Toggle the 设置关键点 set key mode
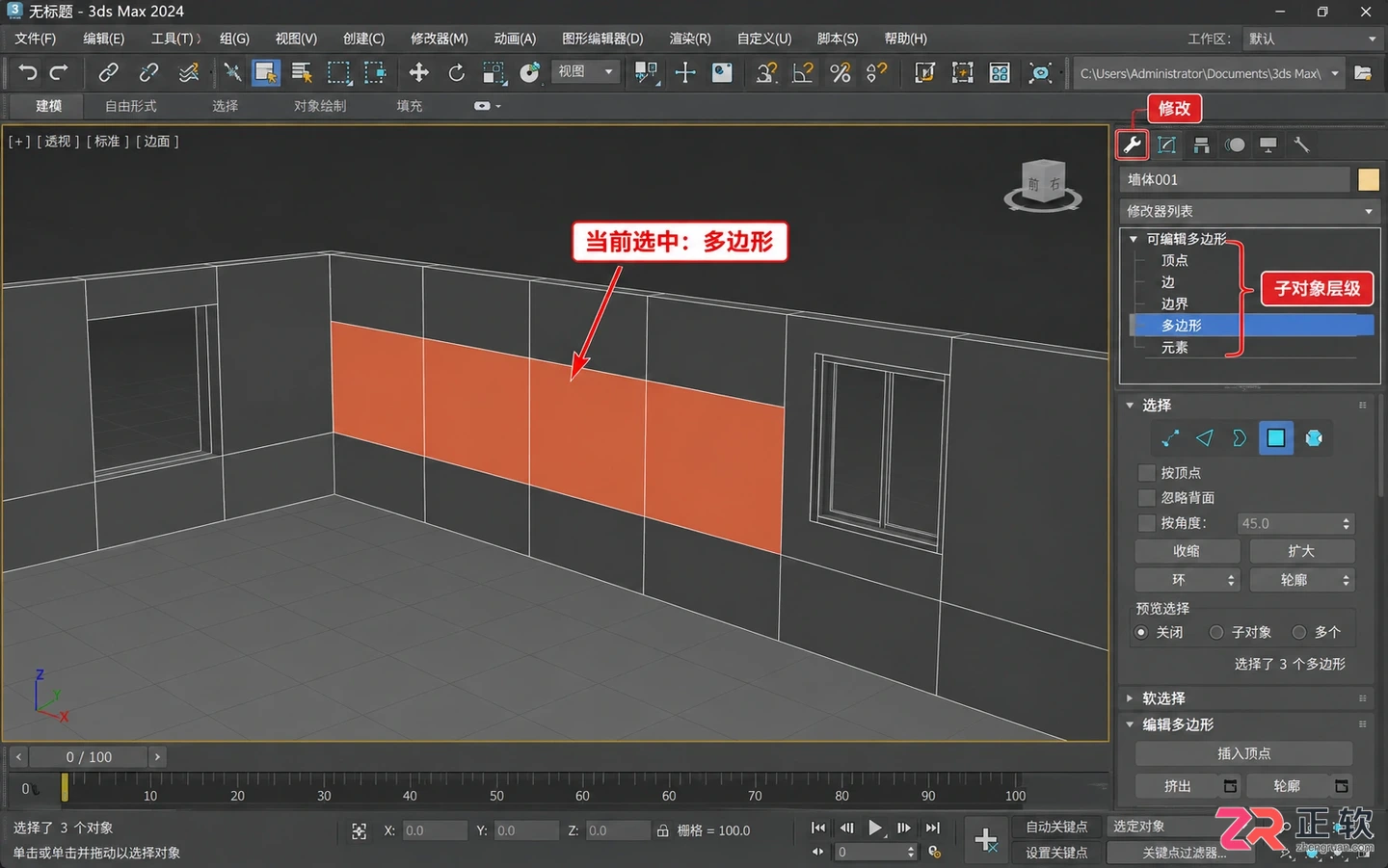This screenshot has height=868, width=1388. (x=1056, y=853)
